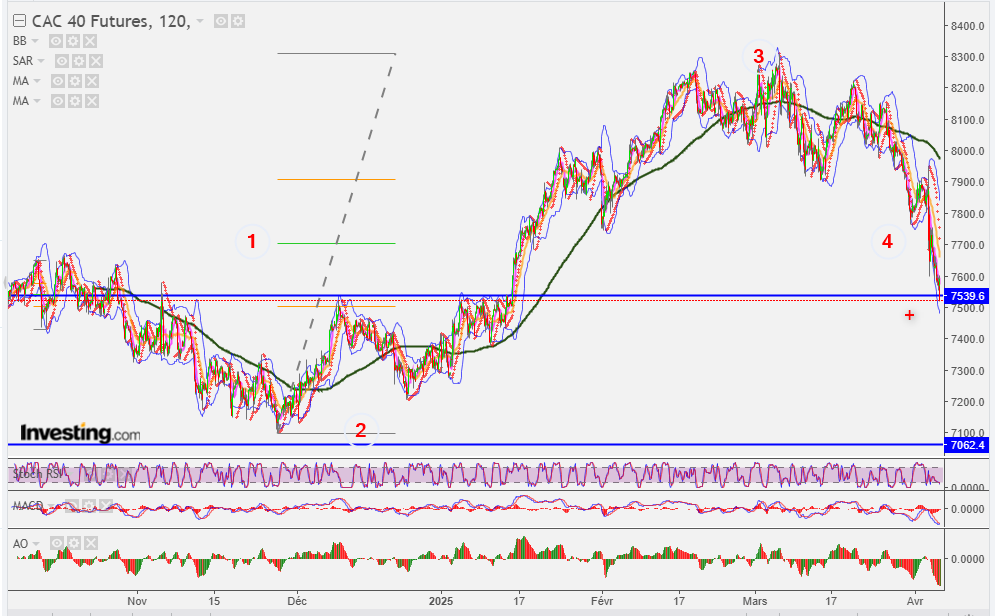Toggle the lower MA indicator eye icon
Screen dimensions: 1000x616
coord(58,101)
